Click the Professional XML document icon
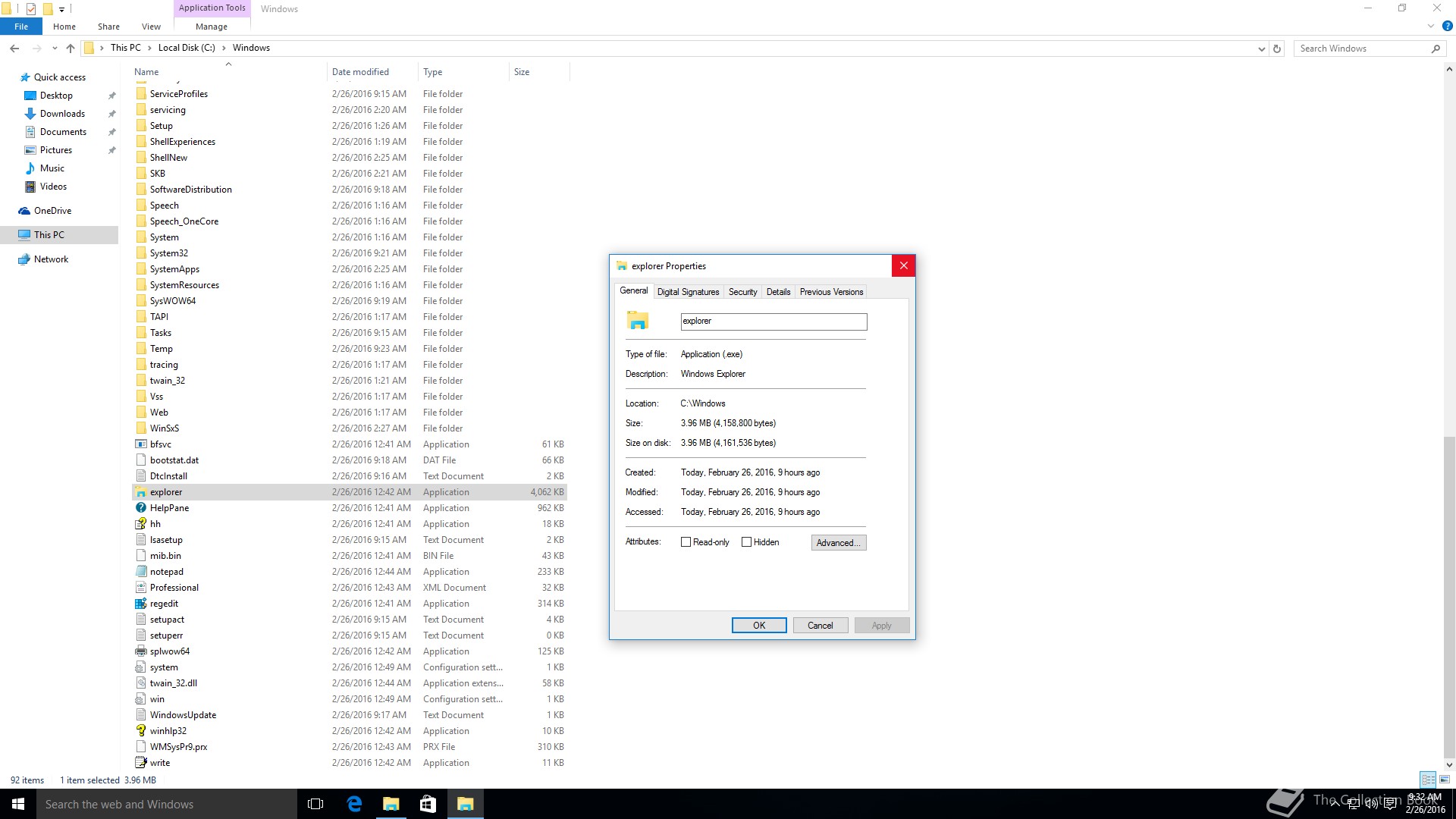 140,588
